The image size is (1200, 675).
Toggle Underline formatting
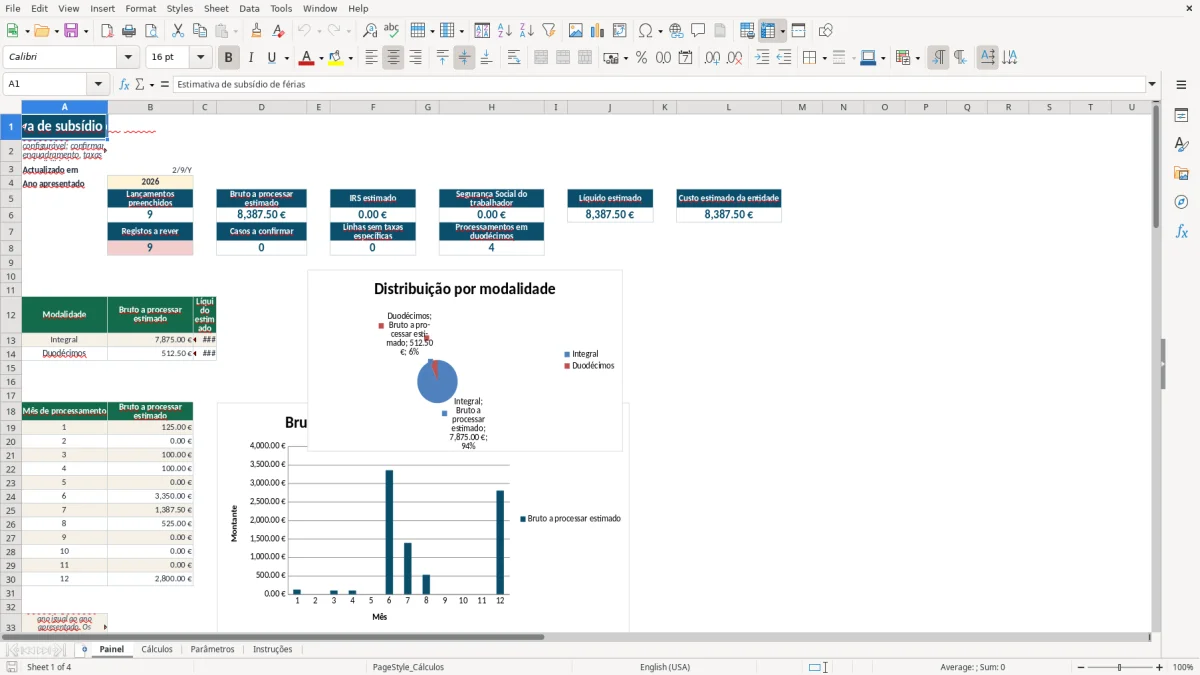tap(272, 58)
